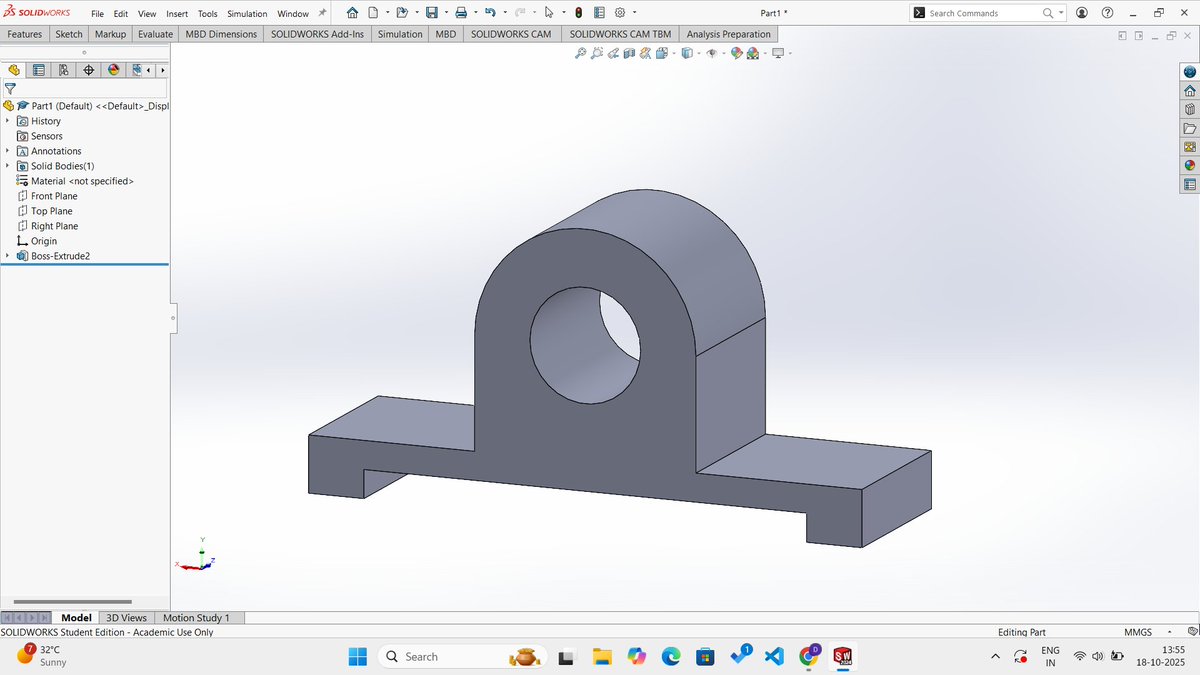Open the DisplayManager color ball tab
This screenshot has height=675, width=1200.
(x=113, y=70)
